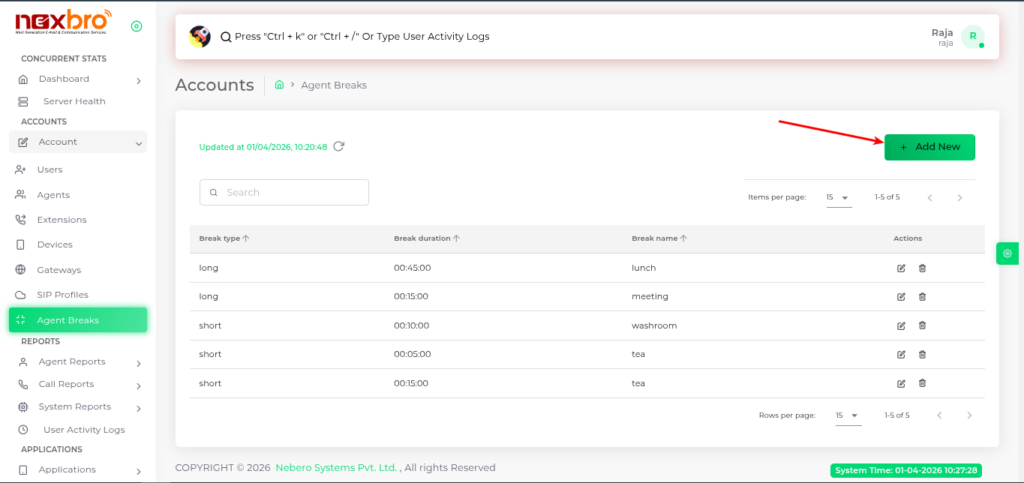Click the Add New button
This screenshot has height=483, width=1024.
tap(929, 147)
